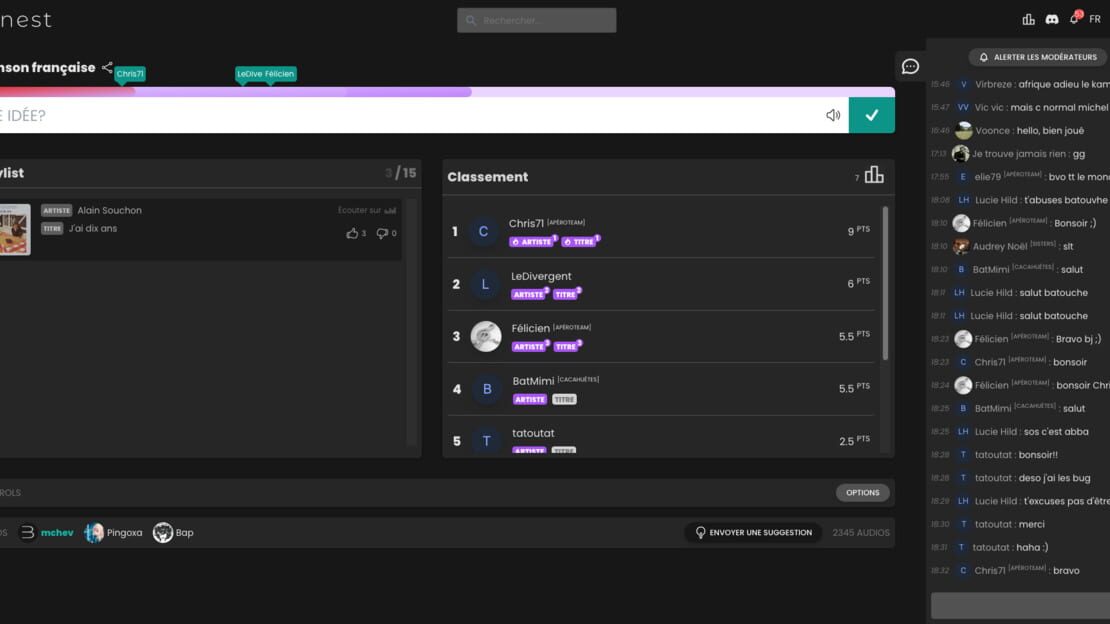The height and width of the screenshot is (624, 1110).
Task: Mute the sound via speaker icon
Action: (x=832, y=115)
